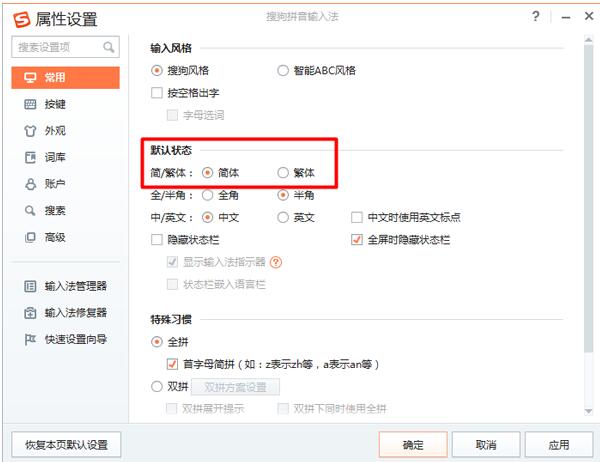Click the magnifier icon in search box

click(x=108, y=47)
